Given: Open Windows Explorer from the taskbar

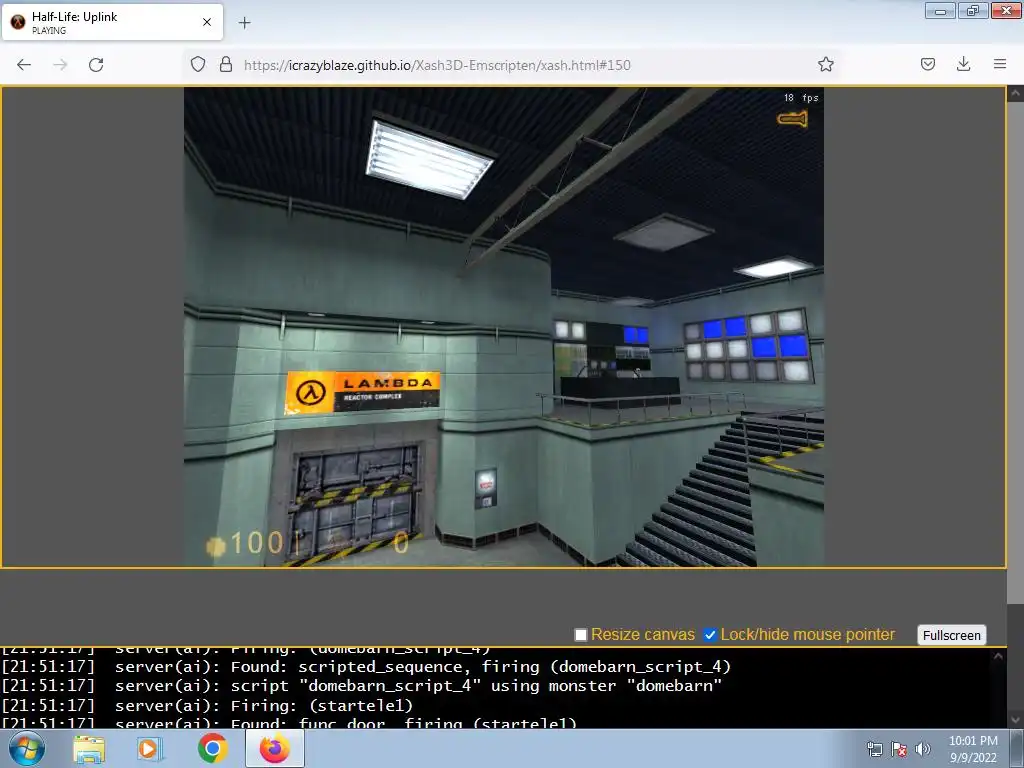Looking at the screenshot, I should [x=89, y=749].
